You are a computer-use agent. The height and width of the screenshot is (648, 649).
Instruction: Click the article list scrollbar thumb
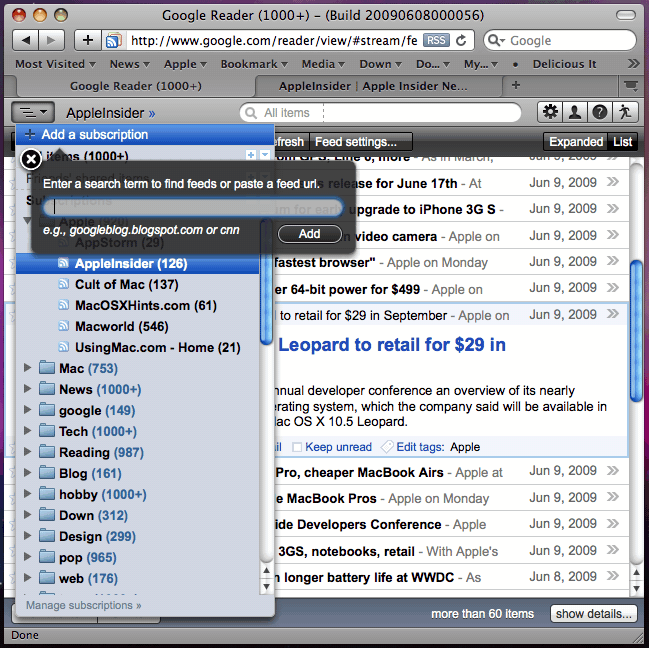(x=636, y=331)
